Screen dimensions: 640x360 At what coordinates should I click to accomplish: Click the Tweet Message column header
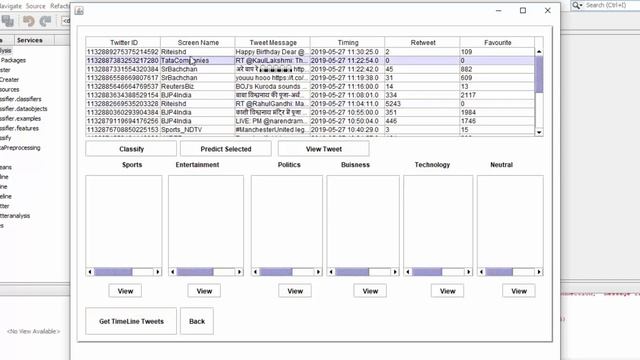point(273,42)
